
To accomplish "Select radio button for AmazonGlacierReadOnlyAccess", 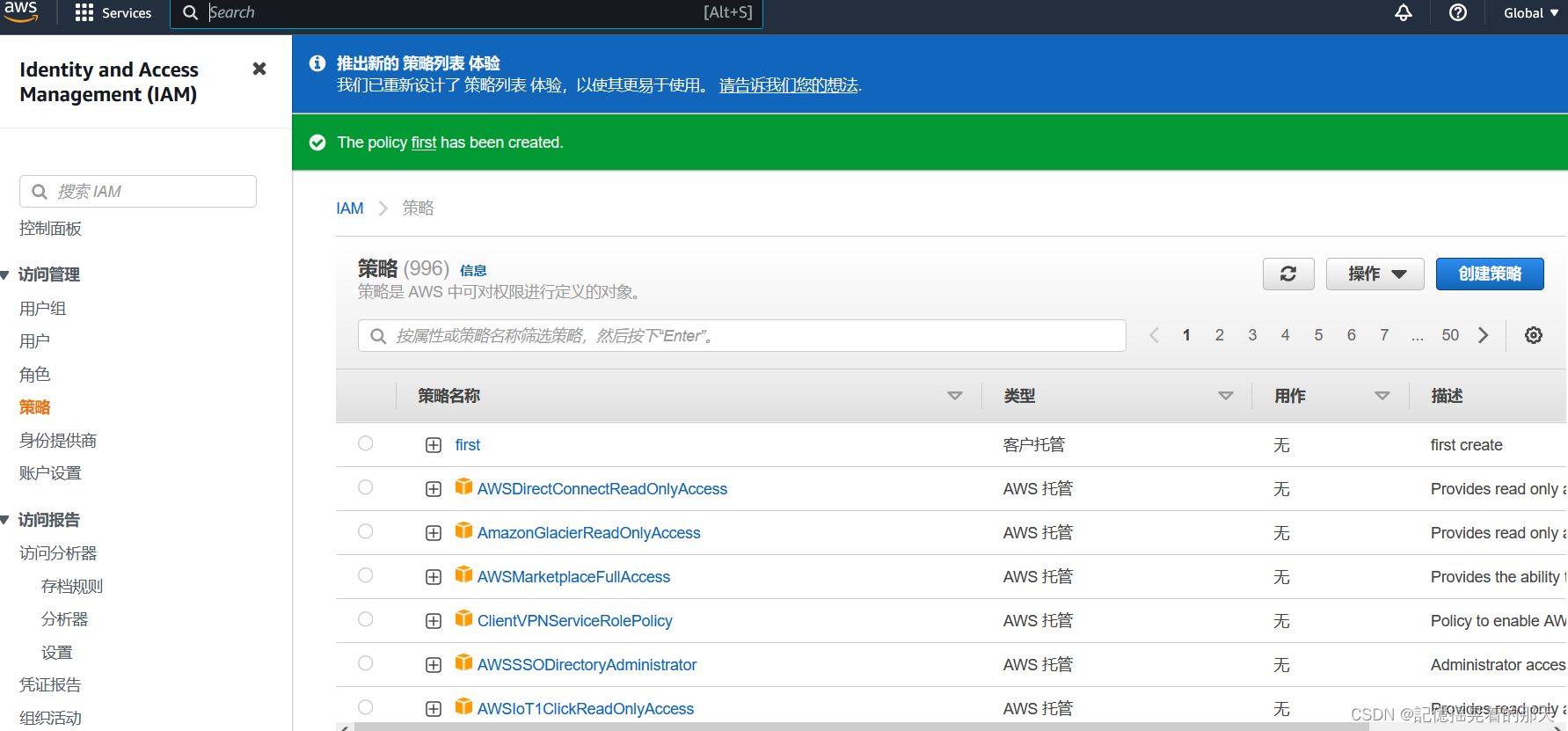I will [366, 531].
